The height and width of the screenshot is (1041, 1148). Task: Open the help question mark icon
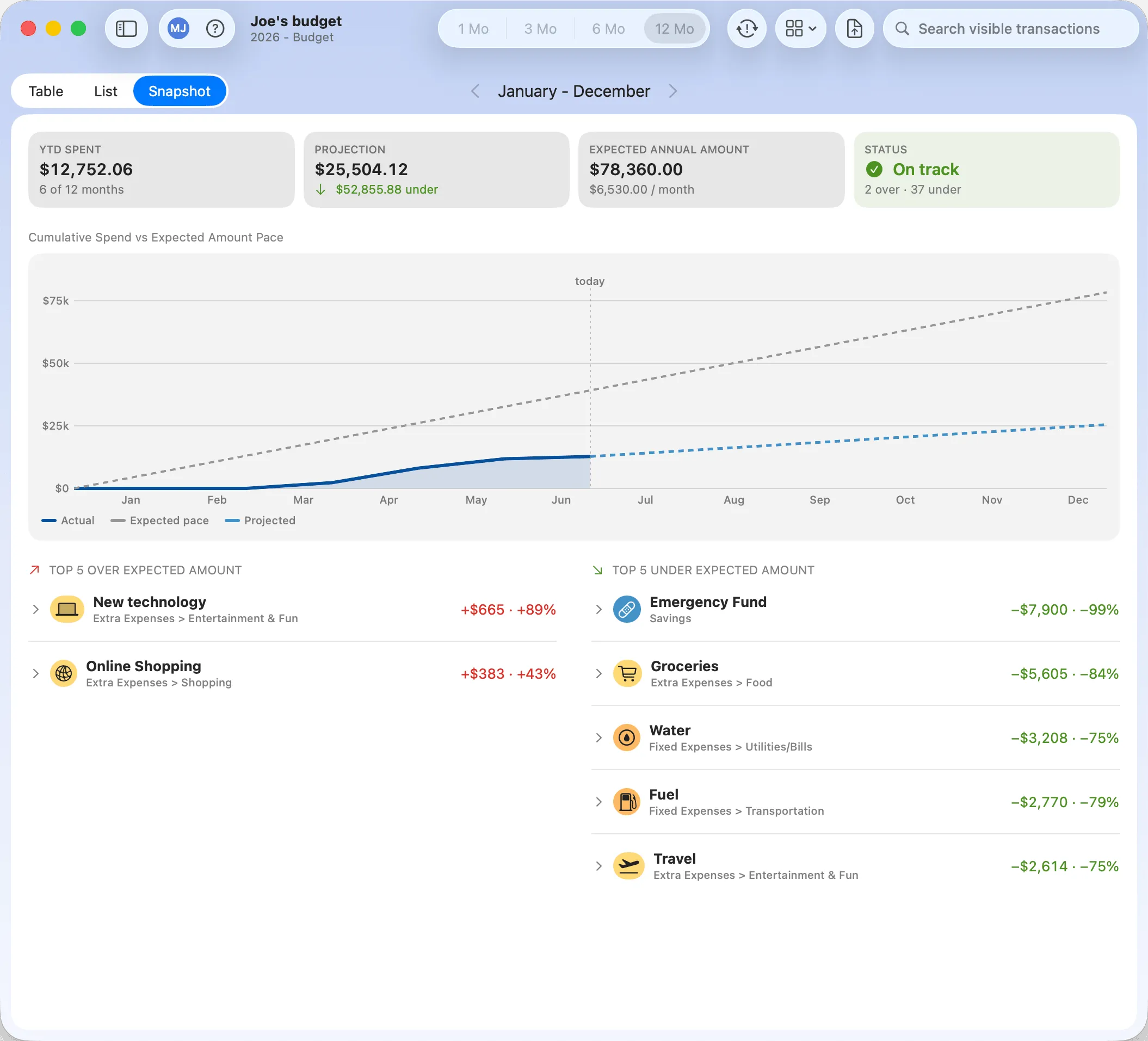215,28
